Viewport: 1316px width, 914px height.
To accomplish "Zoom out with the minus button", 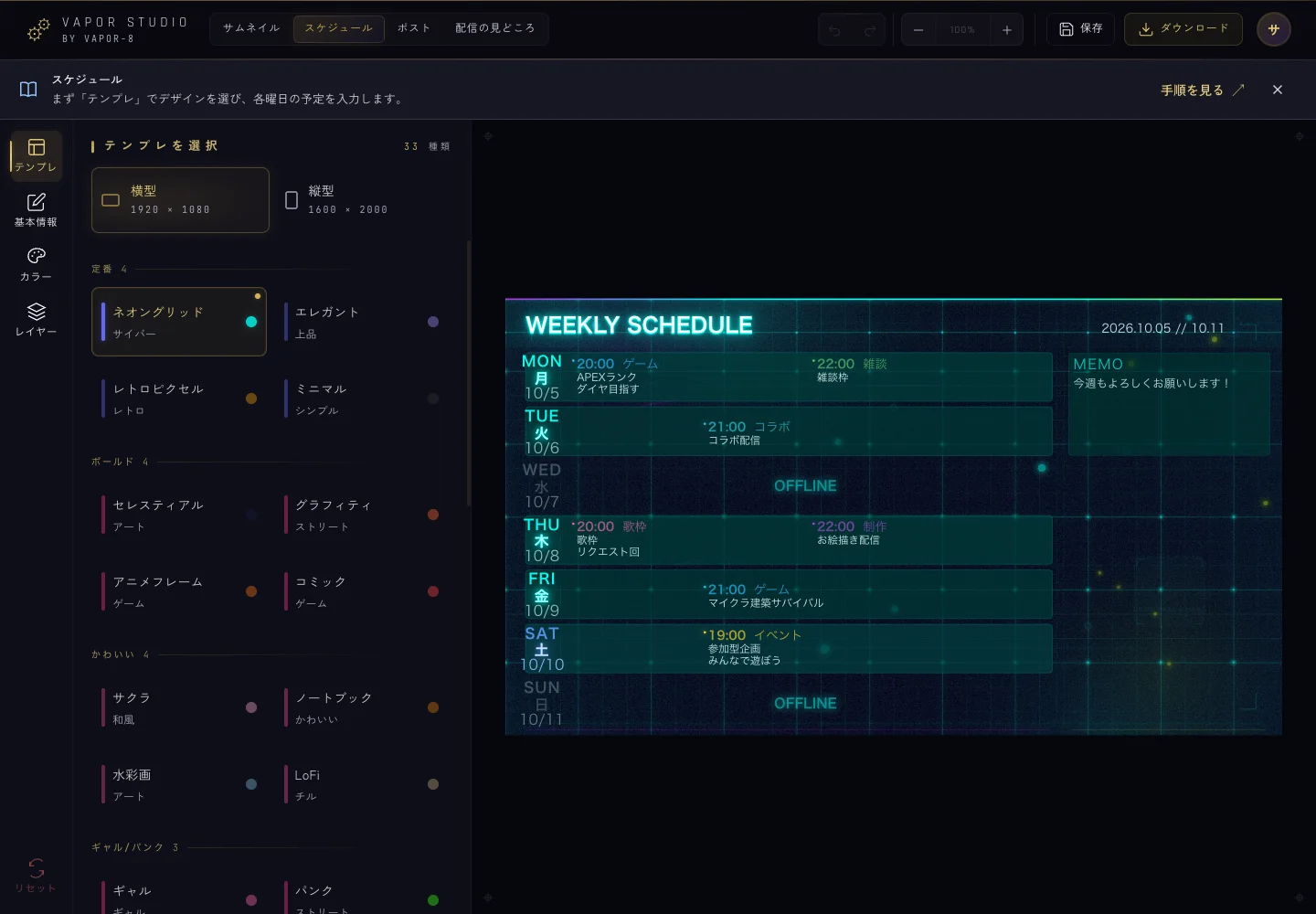I will click(918, 29).
